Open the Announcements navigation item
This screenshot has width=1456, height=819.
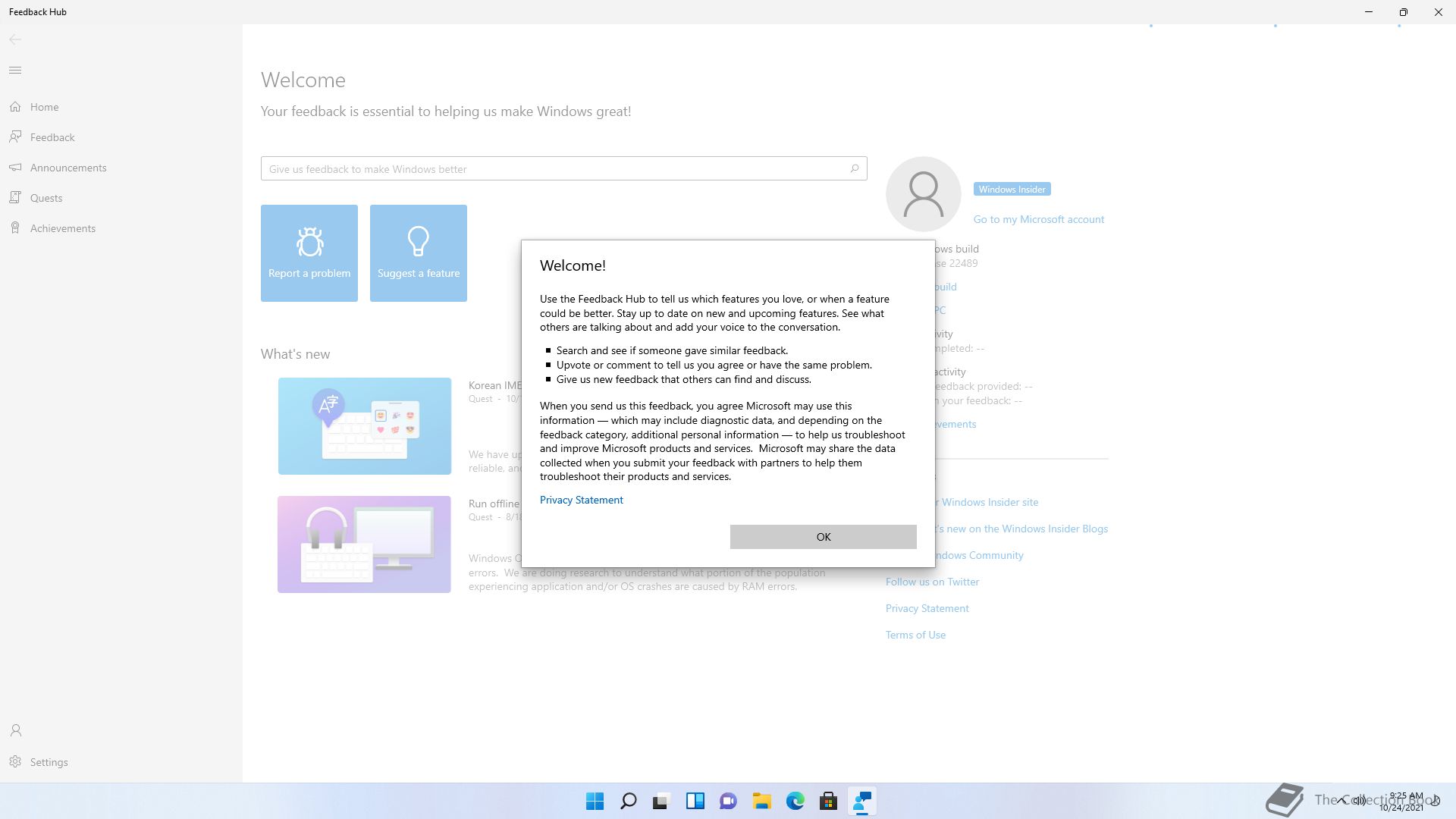121,168
